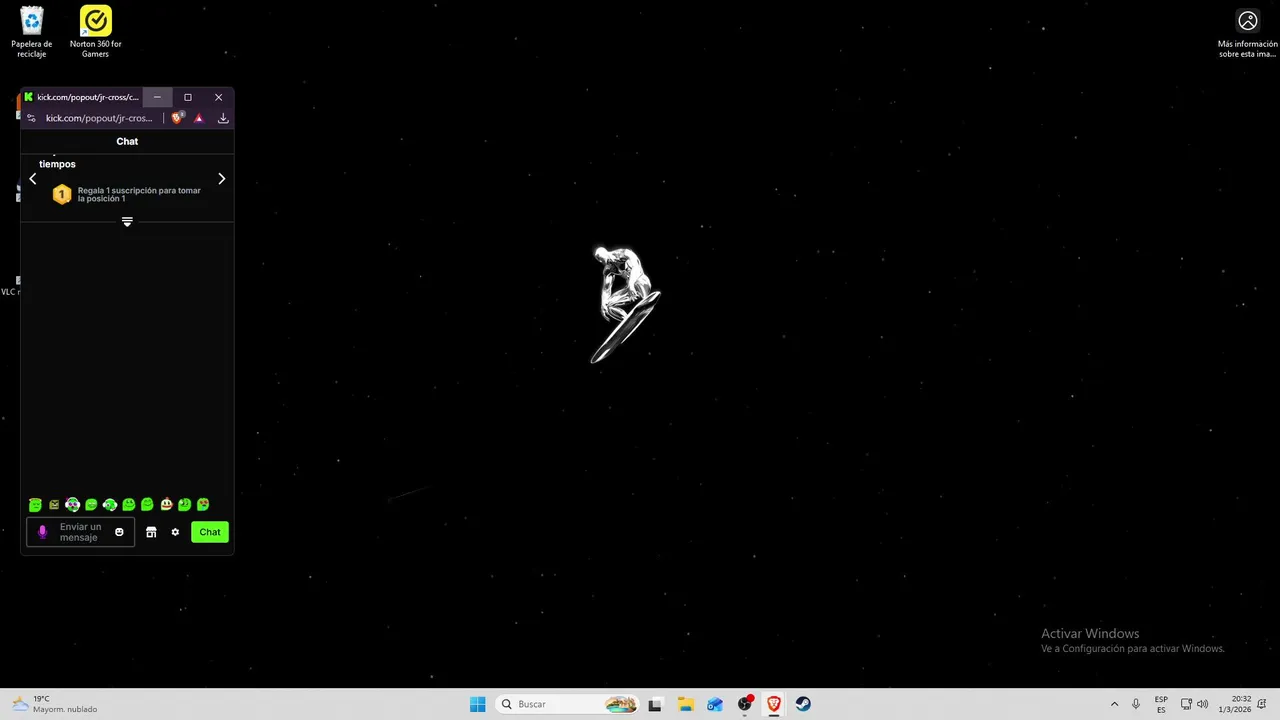Click 'Regala 1 suscripción para tomar la posición 1'
1280x720 pixels.
139,195
